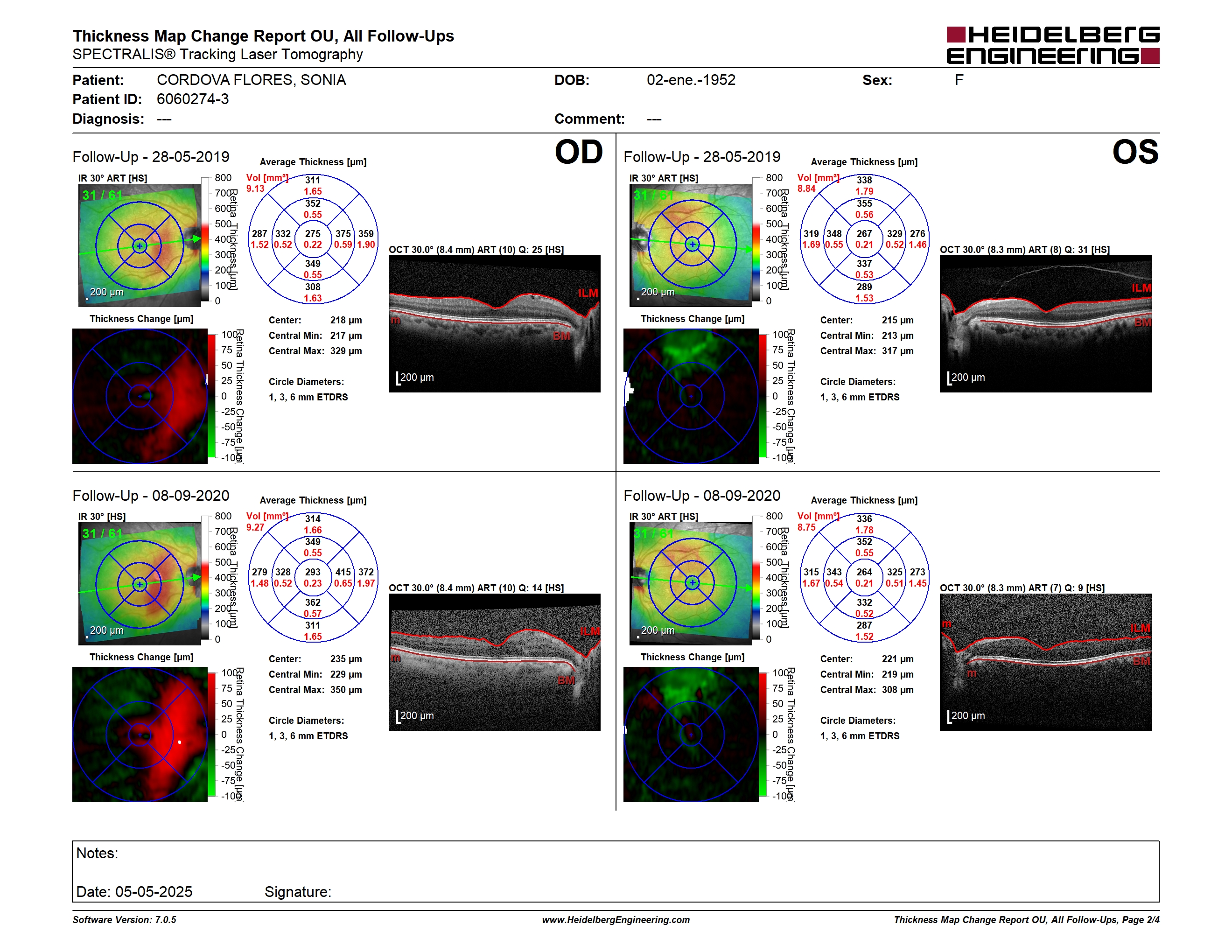The height and width of the screenshot is (952, 1232).
Task: Open the OD 28-05-2019 thickness change map
Action: click(140, 396)
